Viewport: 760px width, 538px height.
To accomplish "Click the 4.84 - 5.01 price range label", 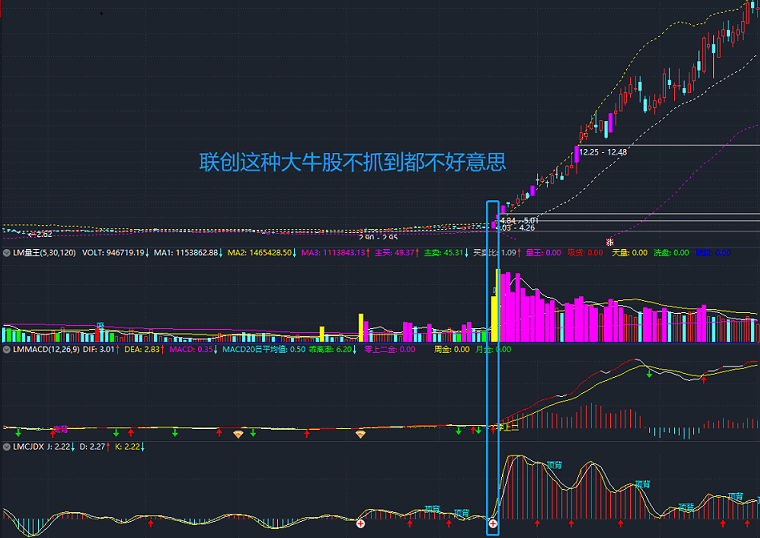I will click(x=519, y=221).
